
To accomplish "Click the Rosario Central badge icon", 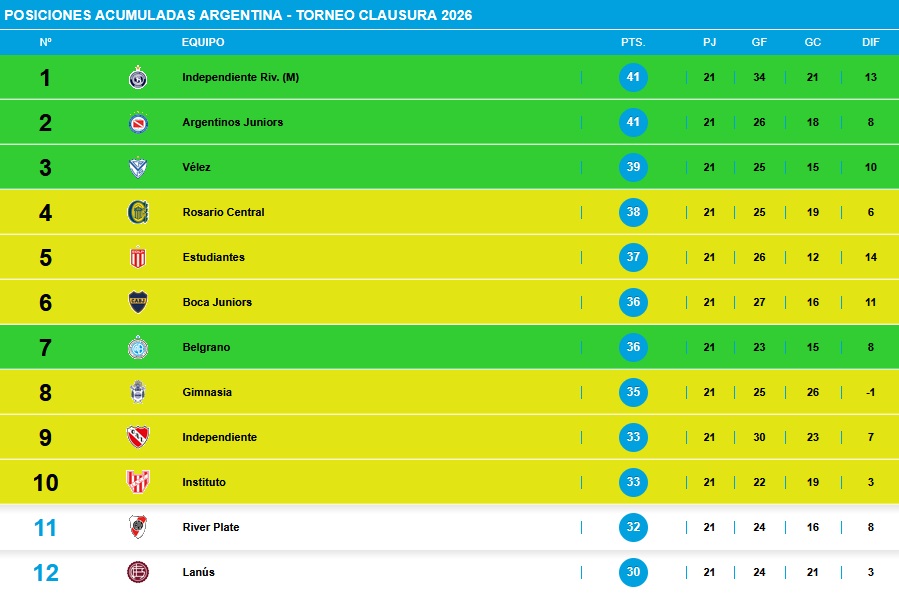I will [138, 212].
